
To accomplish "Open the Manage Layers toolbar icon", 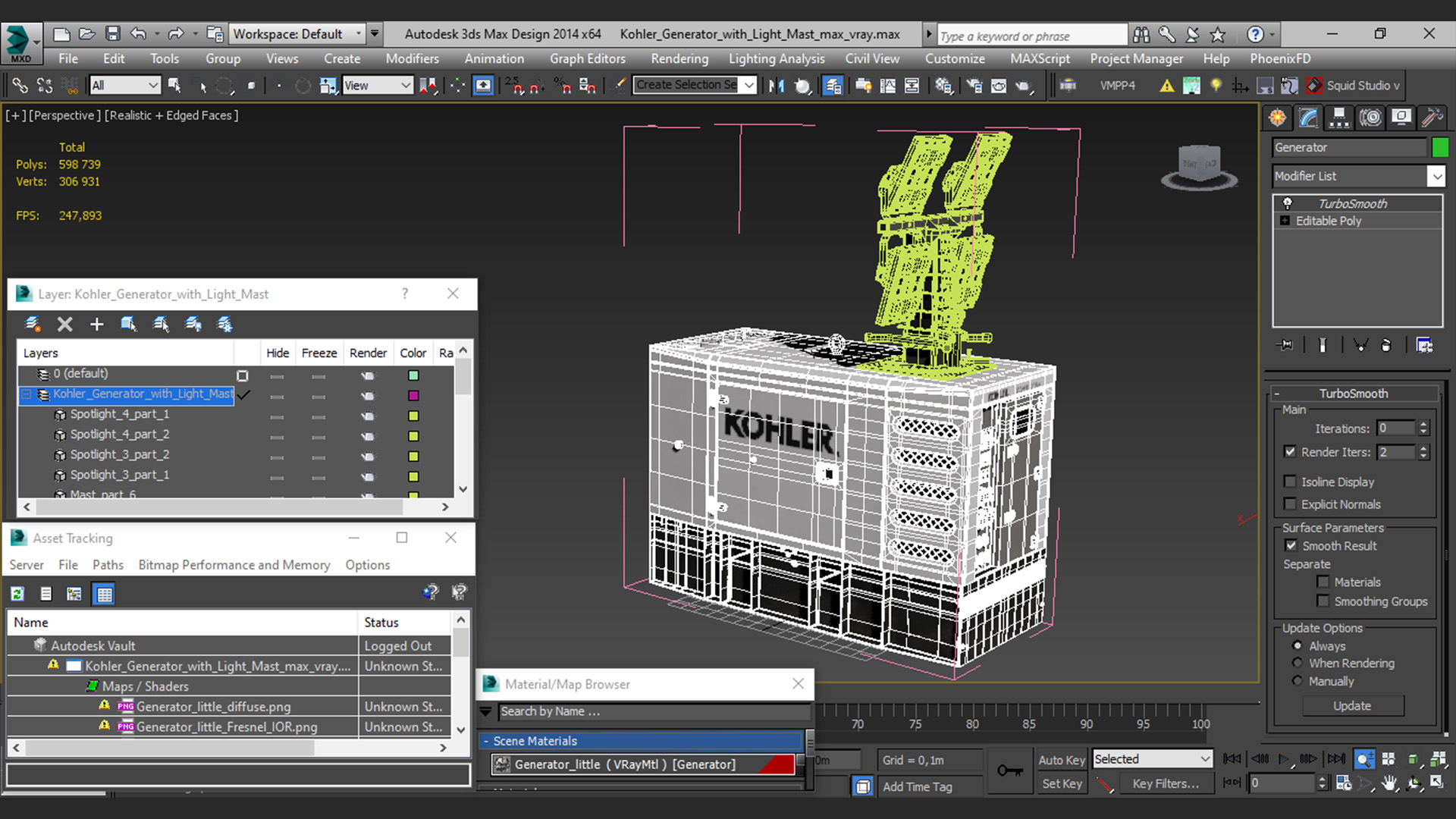I will click(x=833, y=86).
